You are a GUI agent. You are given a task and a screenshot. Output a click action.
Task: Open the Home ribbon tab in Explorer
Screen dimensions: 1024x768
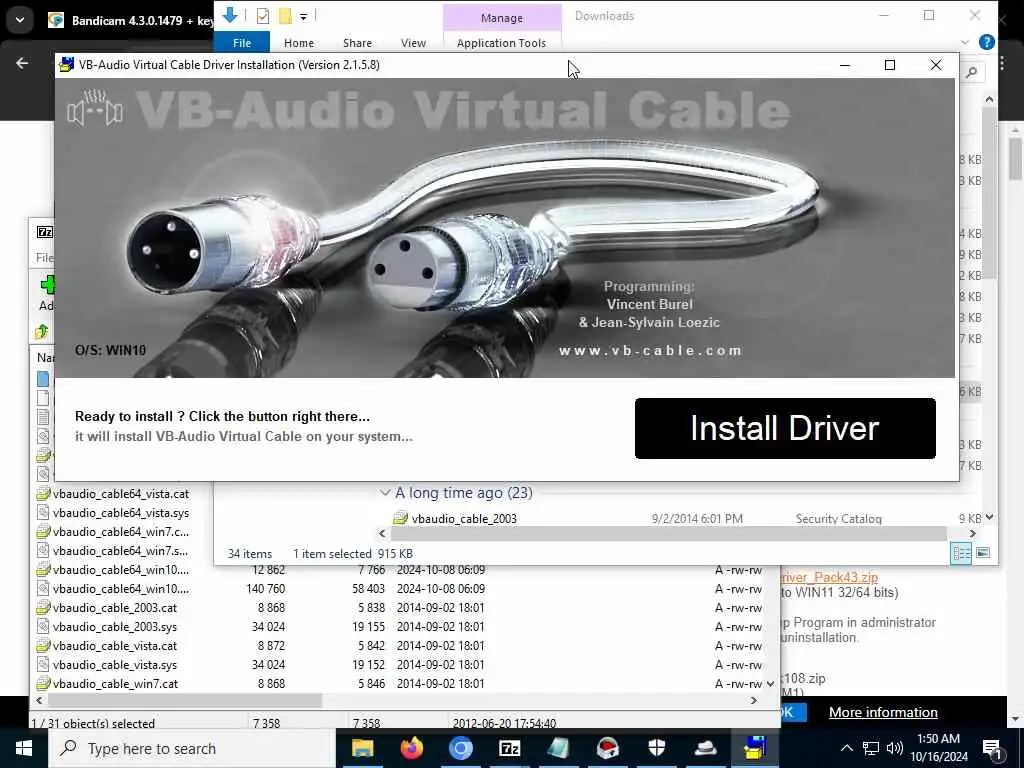[x=299, y=42]
